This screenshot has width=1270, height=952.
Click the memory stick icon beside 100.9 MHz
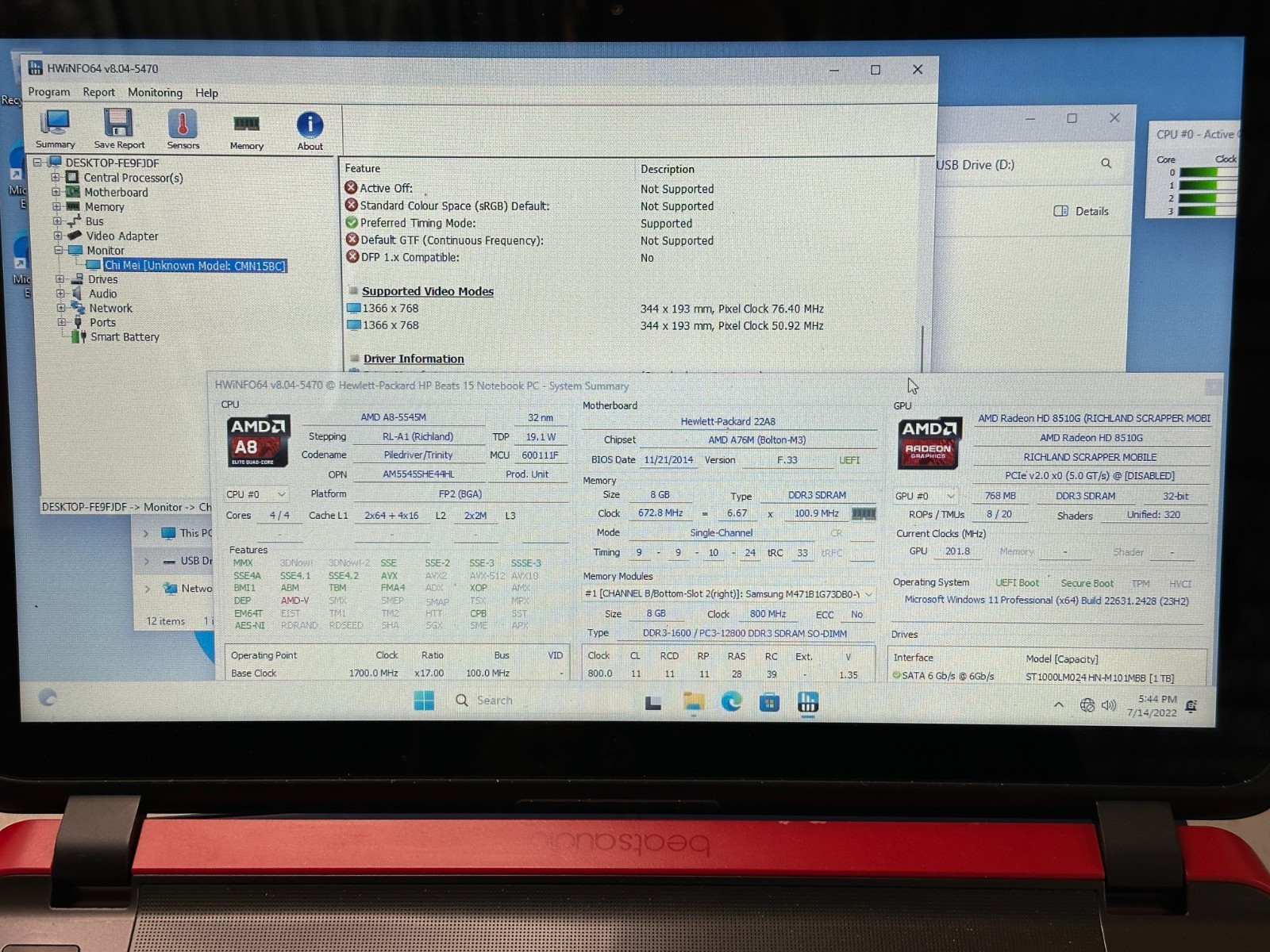tap(864, 513)
